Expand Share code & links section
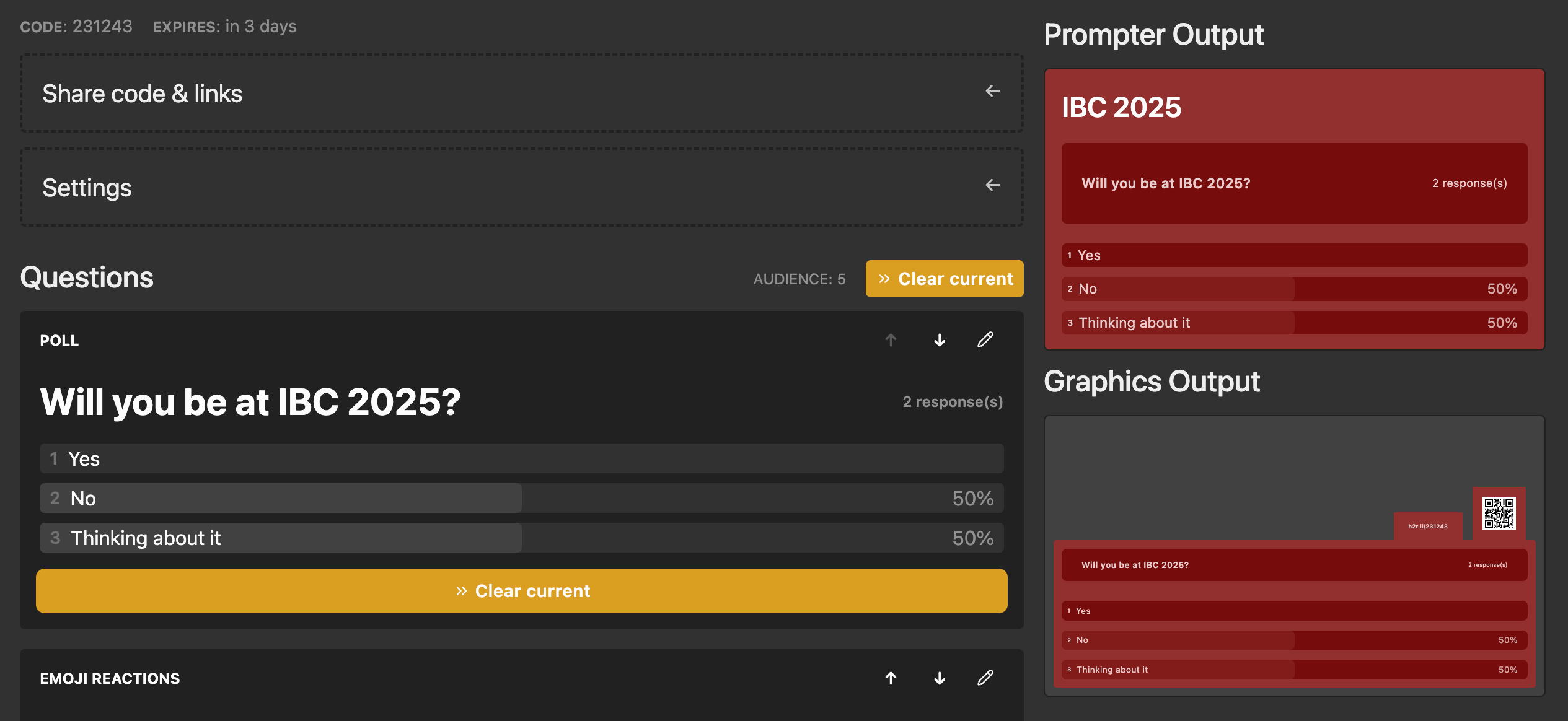Image resolution: width=1568 pixels, height=721 pixels. tap(522, 93)
